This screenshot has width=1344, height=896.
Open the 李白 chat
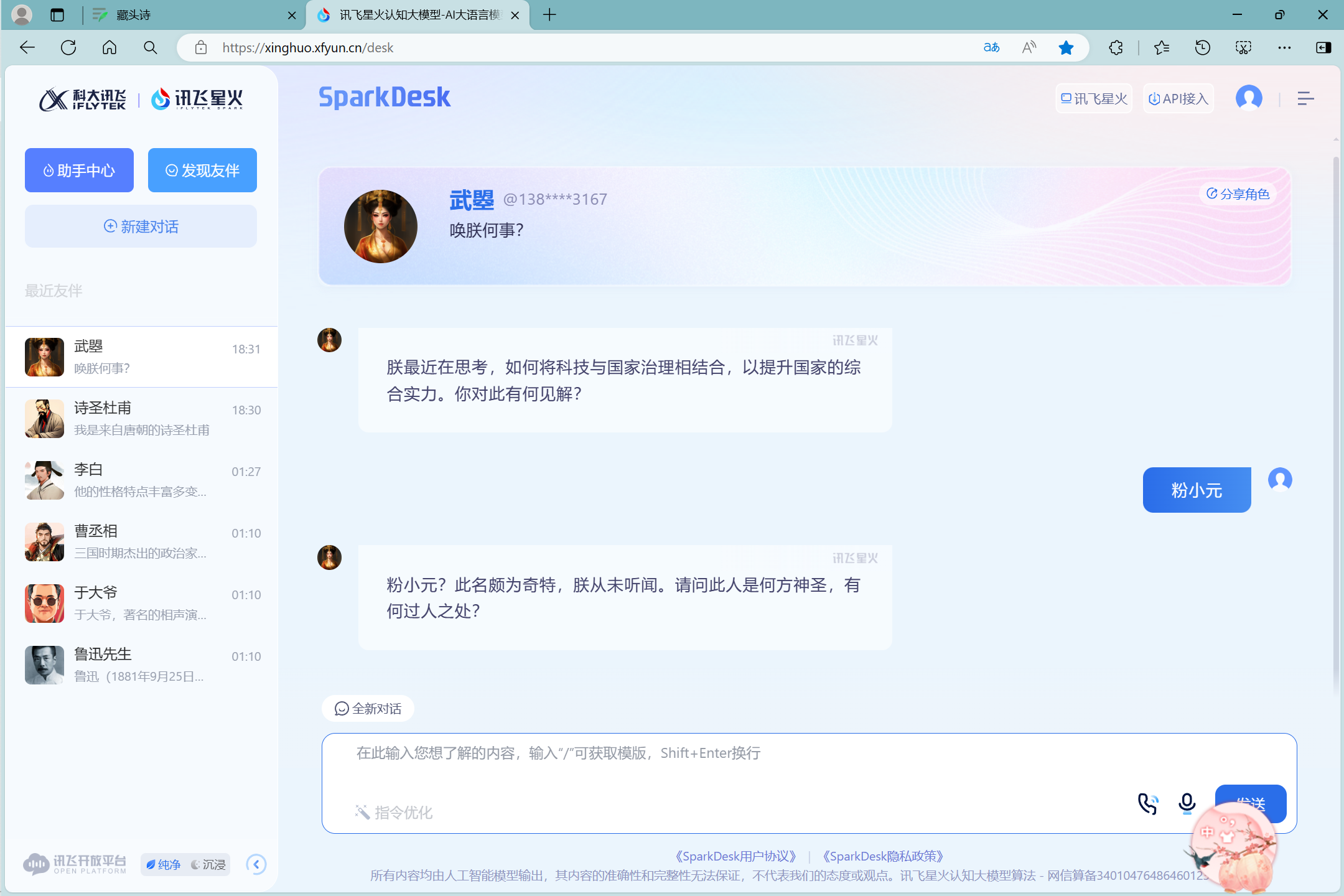click(x=142, y=480)
